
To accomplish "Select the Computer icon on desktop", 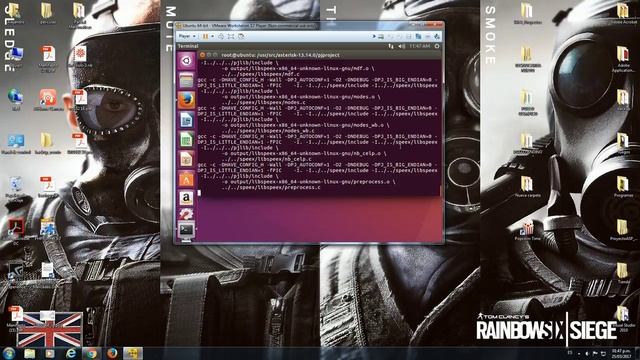I will [x=16, y=57].
